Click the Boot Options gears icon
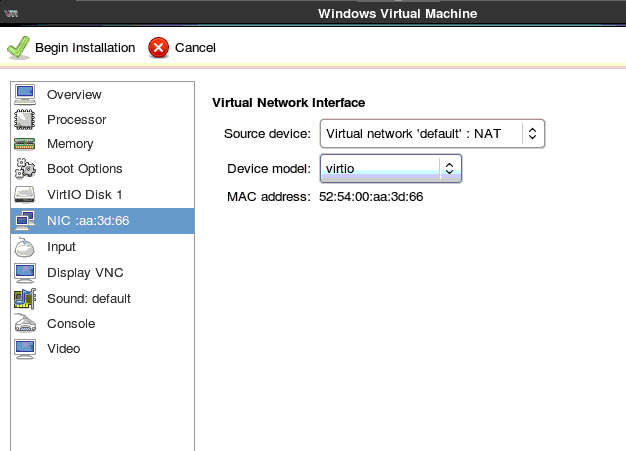Screen dimensions: 626x451 pyautogui.click(x=26, y=169)
